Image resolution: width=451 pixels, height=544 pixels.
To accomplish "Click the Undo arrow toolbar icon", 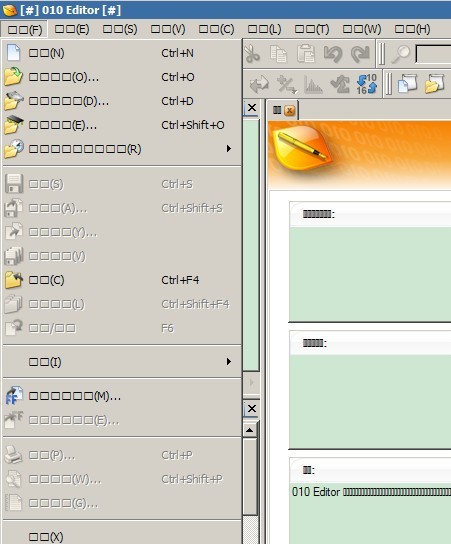I will click(x=333, y=54).
